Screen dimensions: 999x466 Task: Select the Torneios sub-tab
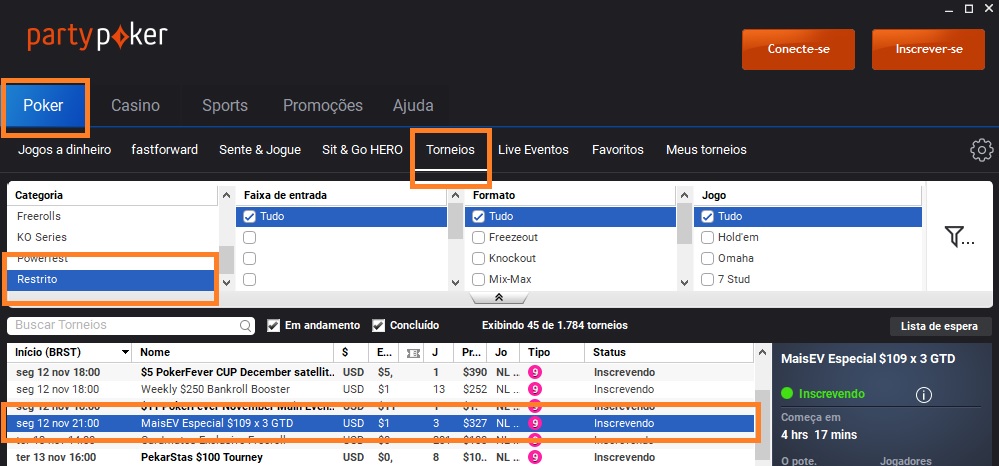pos(450,150)
